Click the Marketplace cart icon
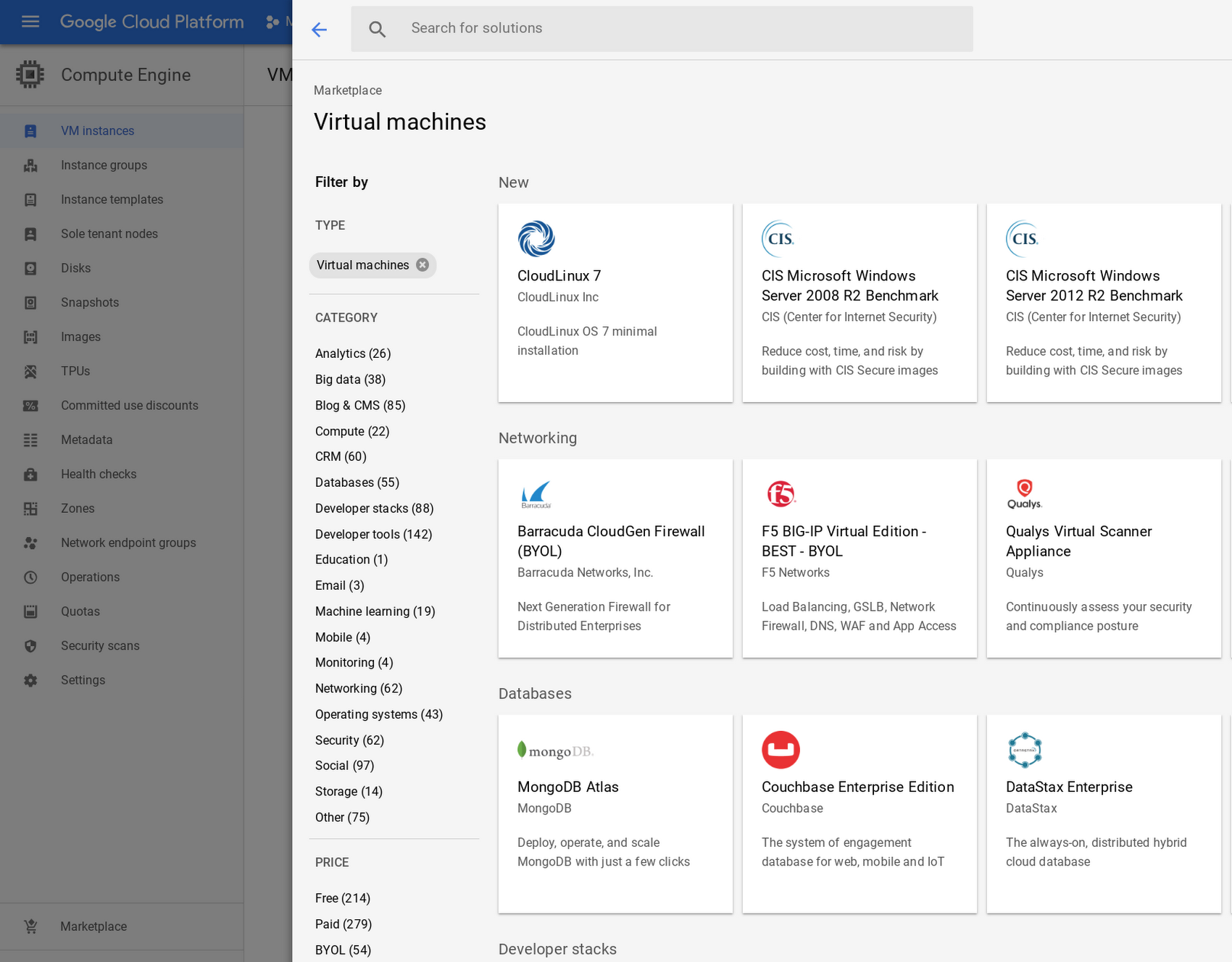 click(x=30, y=927)
